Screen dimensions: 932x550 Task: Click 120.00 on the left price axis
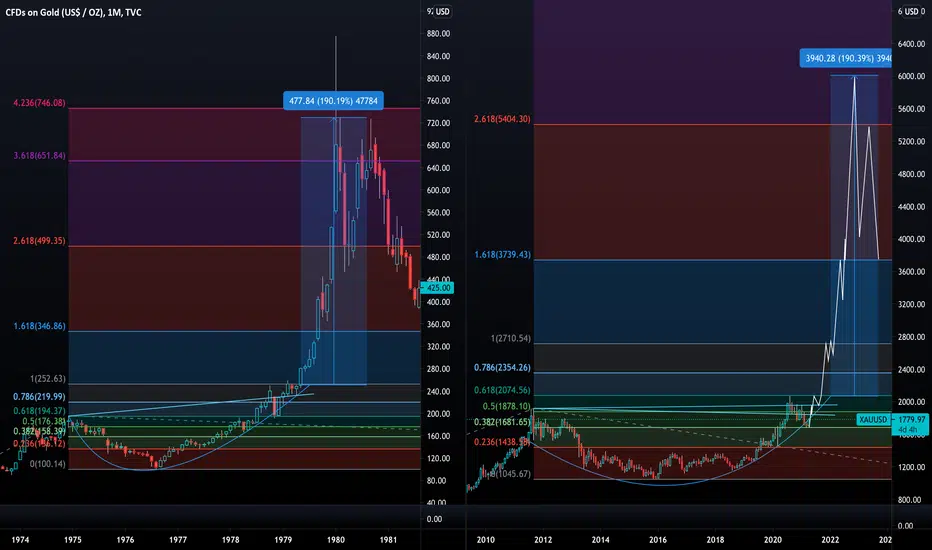pyautogui.click(x=438, y=458)
